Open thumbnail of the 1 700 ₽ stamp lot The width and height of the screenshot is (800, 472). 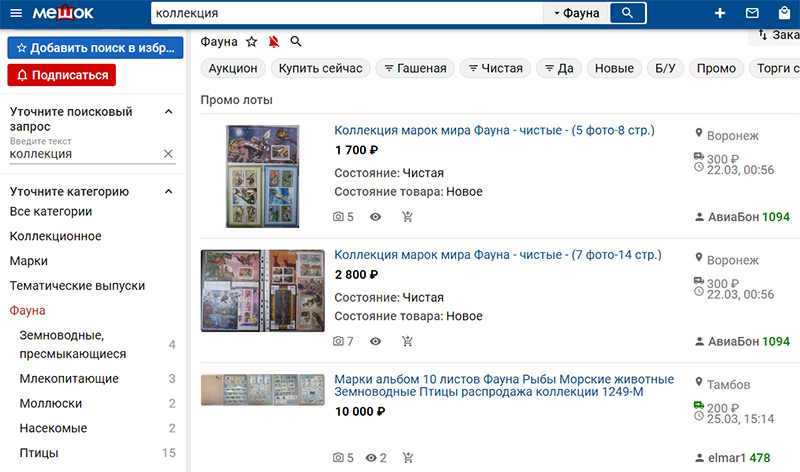point(262,176)
